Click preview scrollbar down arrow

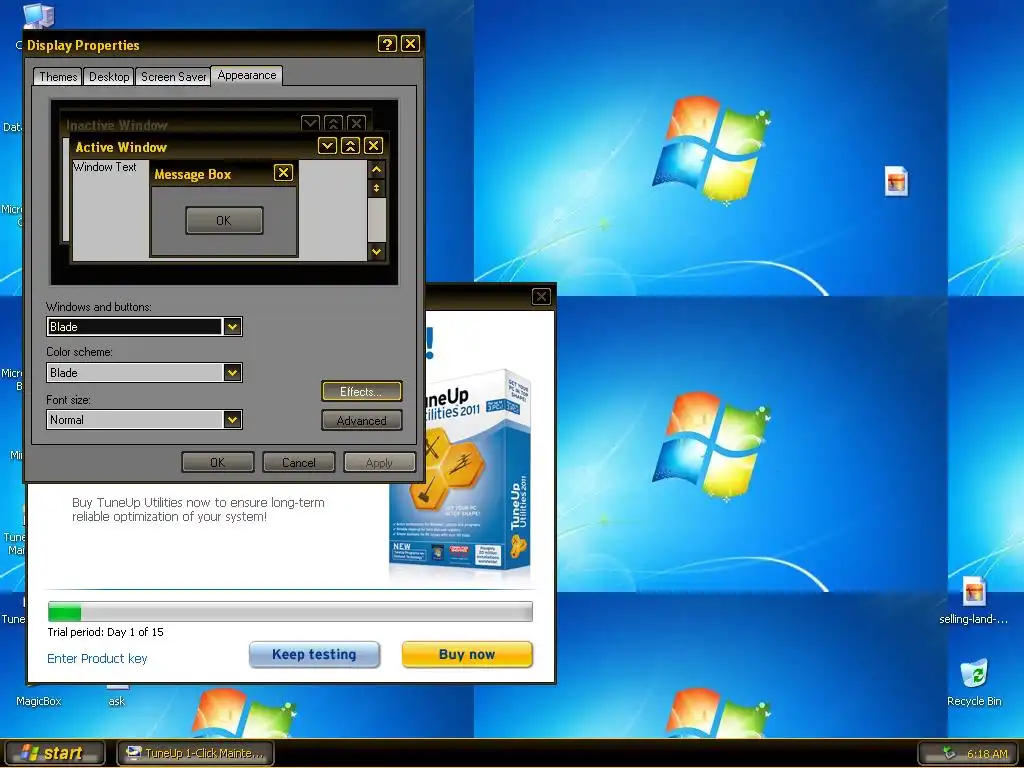tap(377, 251)
